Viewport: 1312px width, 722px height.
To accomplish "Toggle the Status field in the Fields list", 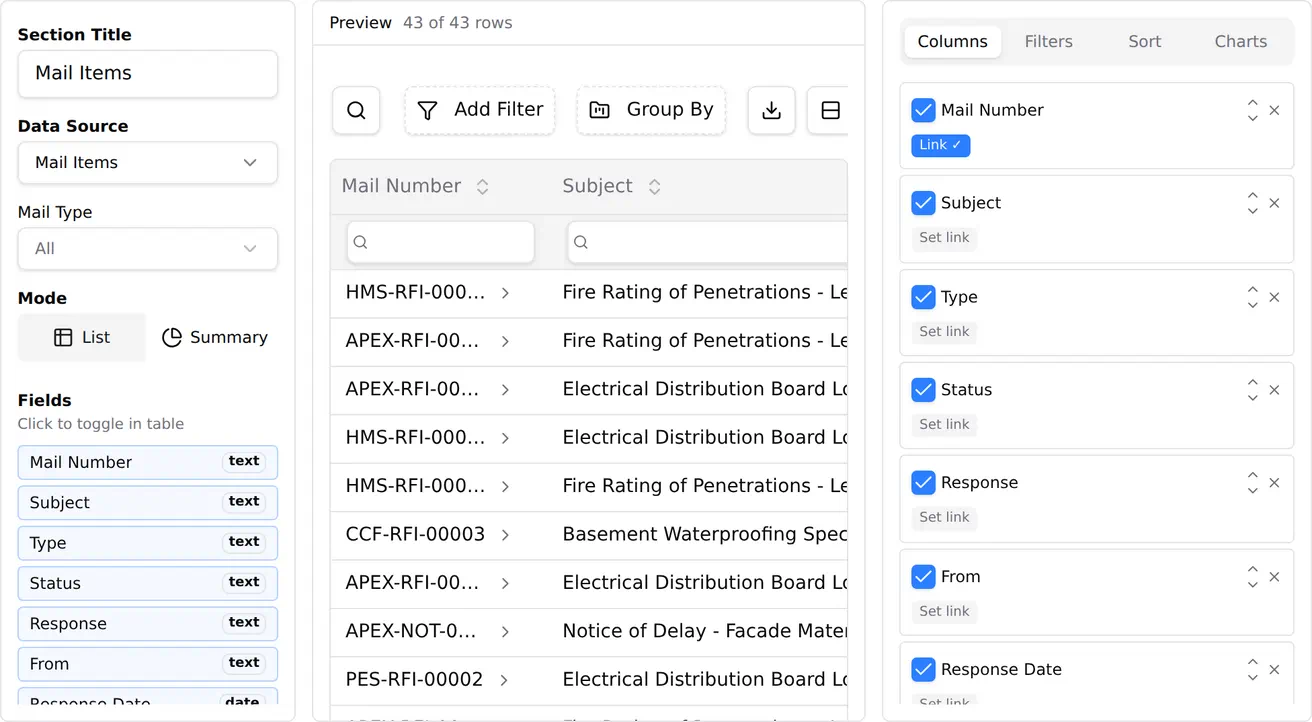I will click(x=148, y=584).
